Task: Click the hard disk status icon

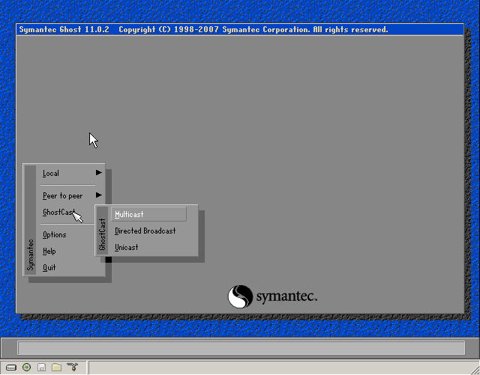Action: tap(11, 367)
